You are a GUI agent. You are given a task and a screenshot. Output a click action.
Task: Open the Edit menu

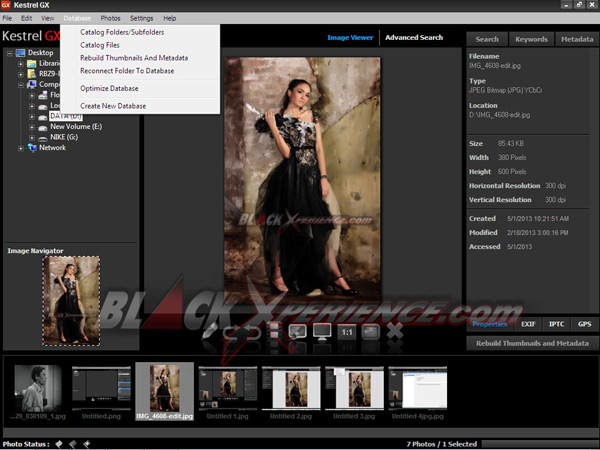pos(26,18)
